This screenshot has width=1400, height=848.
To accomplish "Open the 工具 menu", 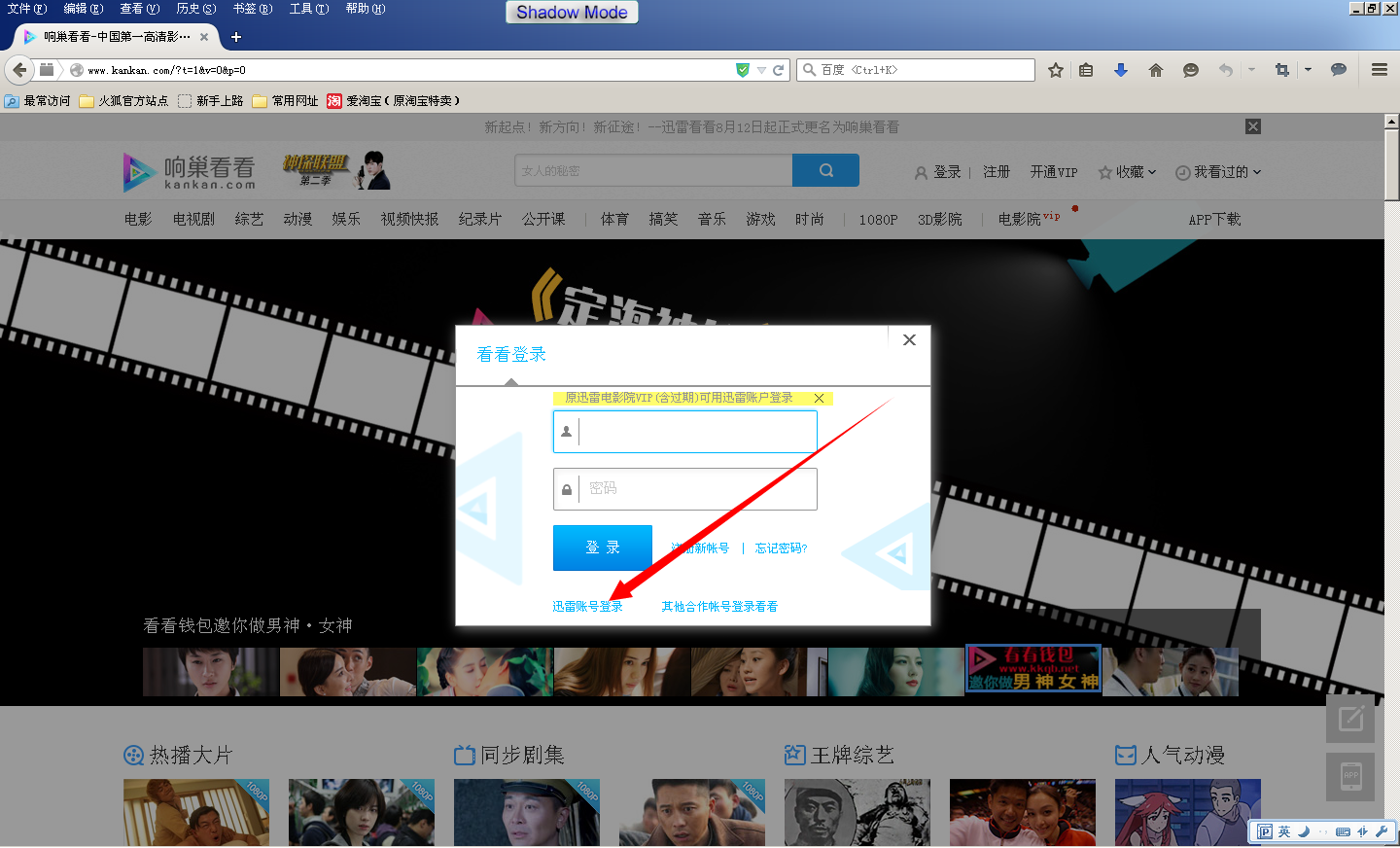I will 309,9.
